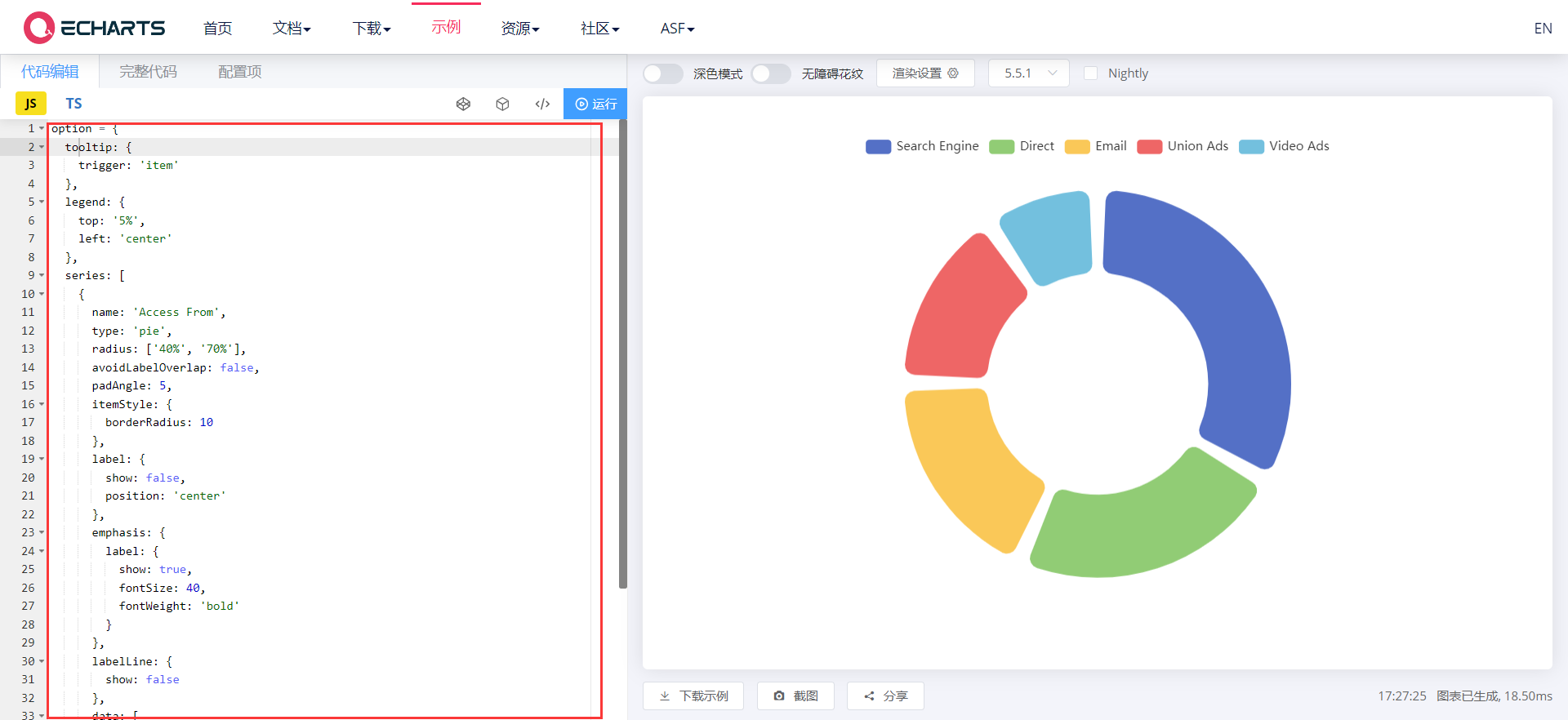Click code line "fontSize: 40,"
The width and height of the screenshot is (1568, 720).
(x=162, y=588)
